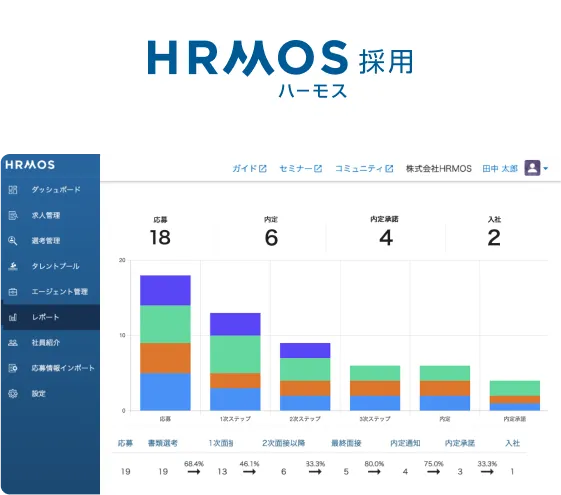The image size is (561, 495).
Task: Open the コミュニティ external link
Action: tap(364, 168)
